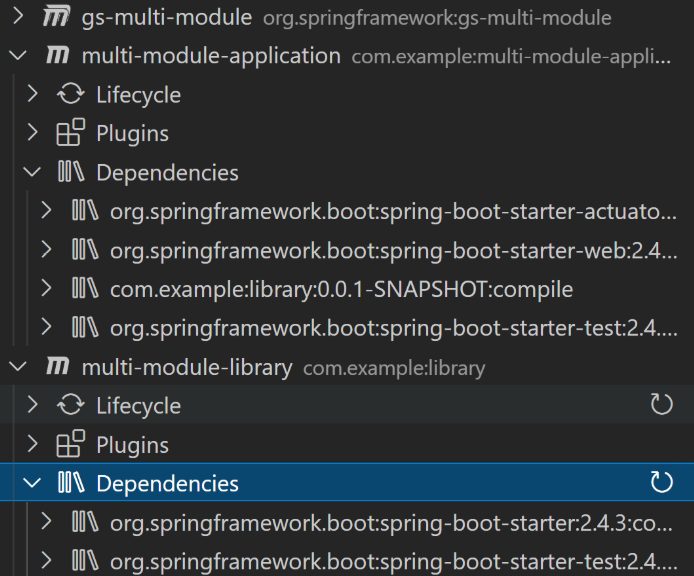Click com.example:library description beside multi-module-library
694x576 pixels.
click(394, 368)
